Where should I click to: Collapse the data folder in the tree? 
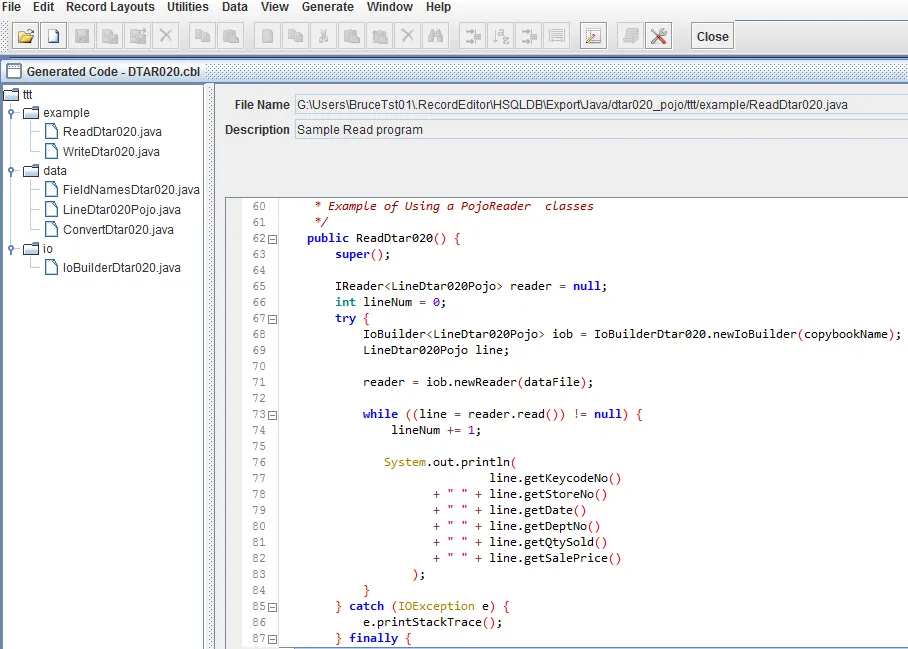pyautogui.click(x=11, y=171)
